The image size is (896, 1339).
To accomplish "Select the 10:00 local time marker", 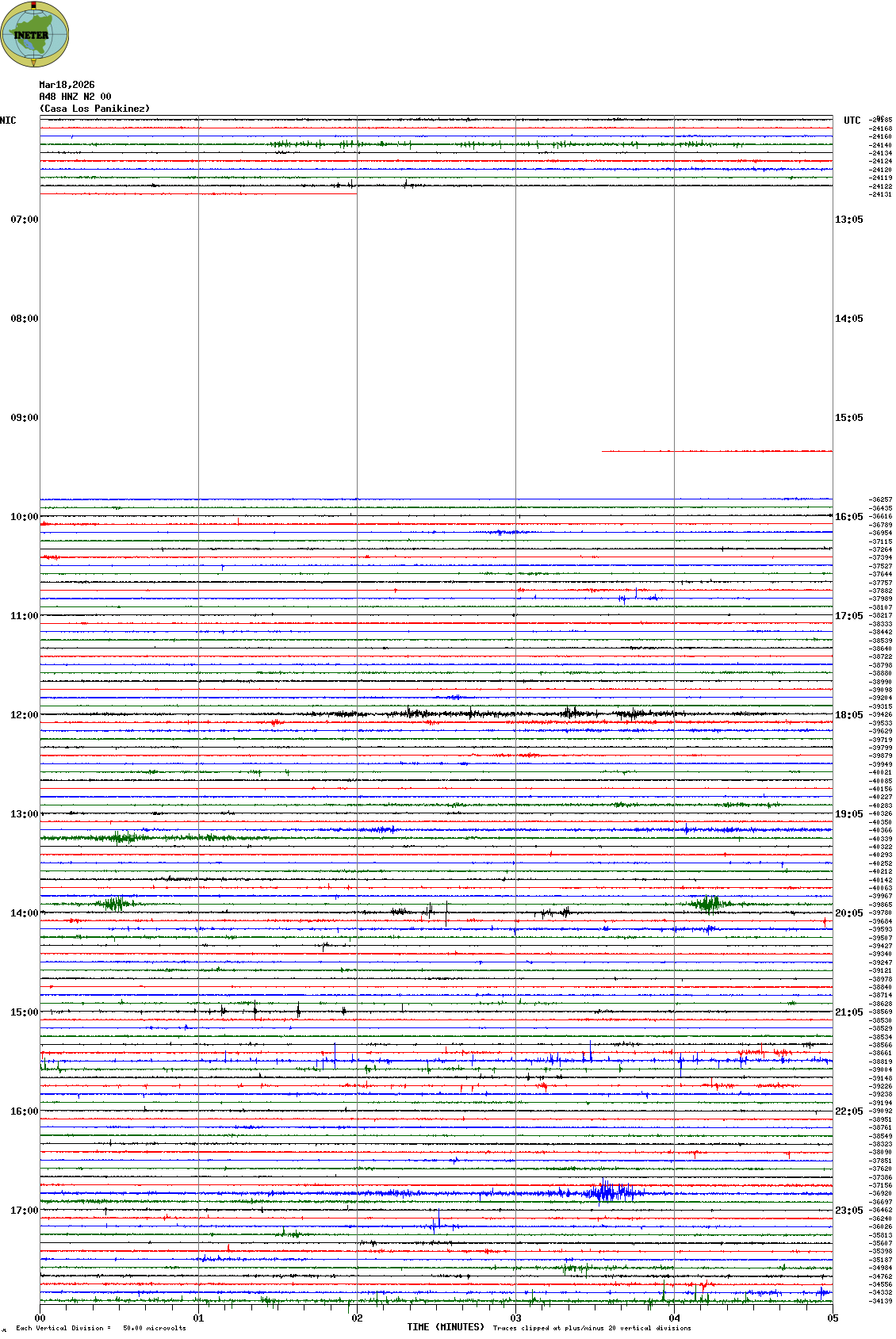I will [24, 517].
